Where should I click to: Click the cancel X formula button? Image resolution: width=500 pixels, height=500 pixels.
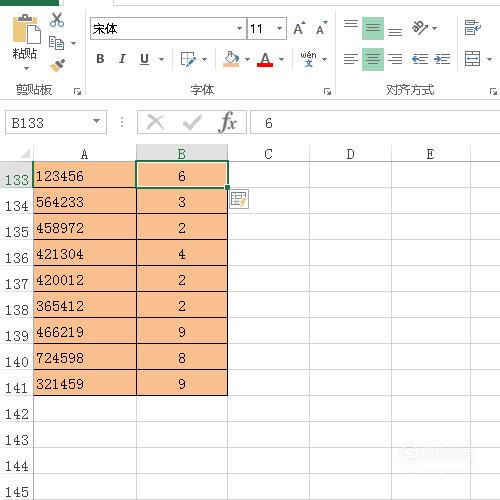[x=155, y=122]
